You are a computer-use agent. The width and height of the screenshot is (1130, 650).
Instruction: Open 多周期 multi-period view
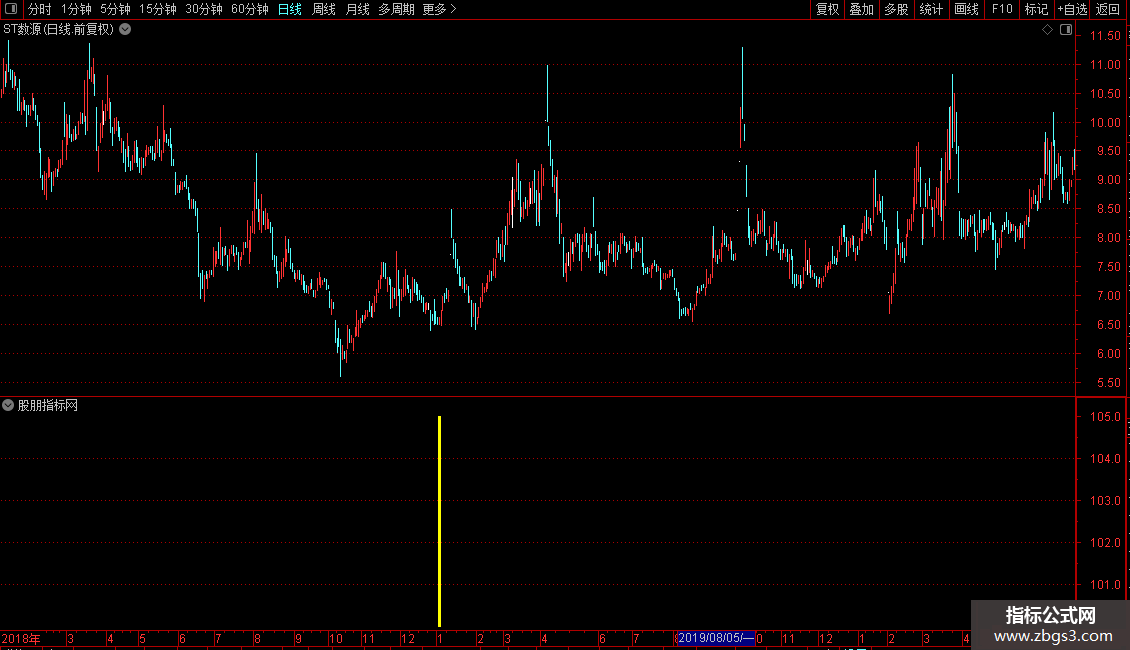tap(396, 9)
